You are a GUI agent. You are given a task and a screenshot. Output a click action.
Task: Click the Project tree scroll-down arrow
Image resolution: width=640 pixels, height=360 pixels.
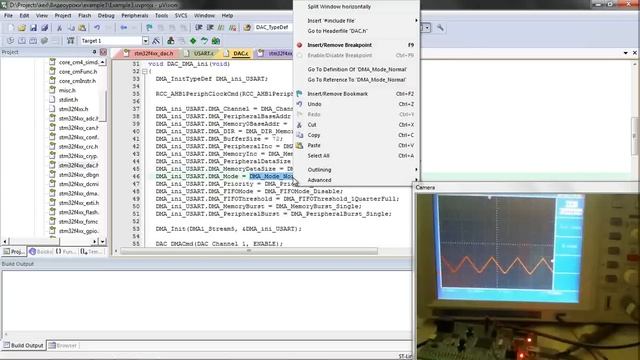(x=102, y=241)
